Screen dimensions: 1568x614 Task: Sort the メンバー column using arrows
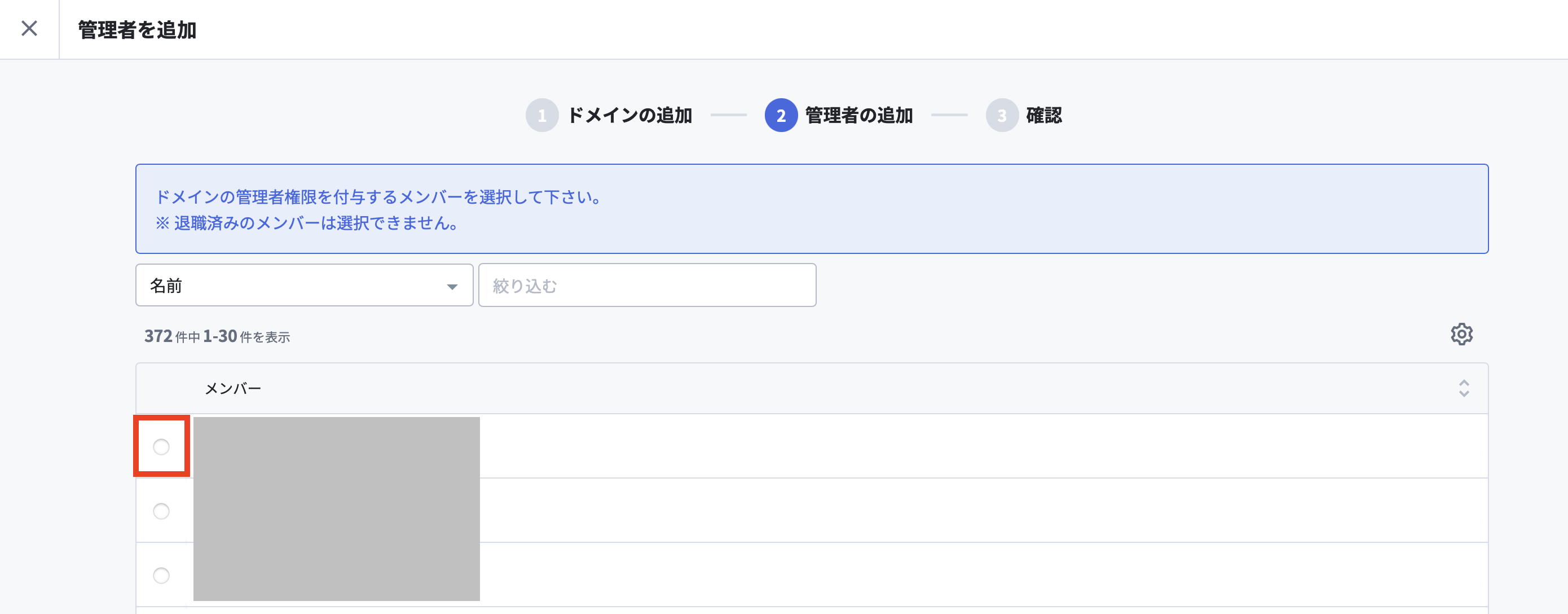click(1464, 389)
